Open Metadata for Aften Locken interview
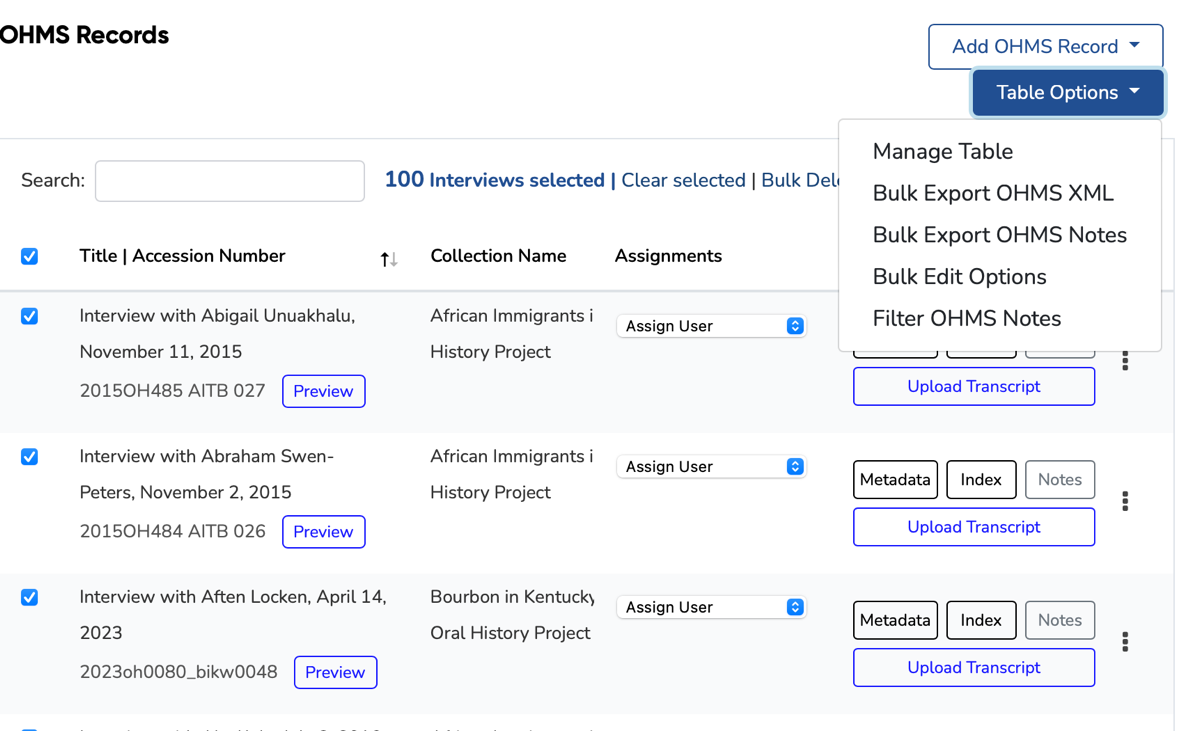The width and height of the screenshot is (1191, 731). click(895, 620)
